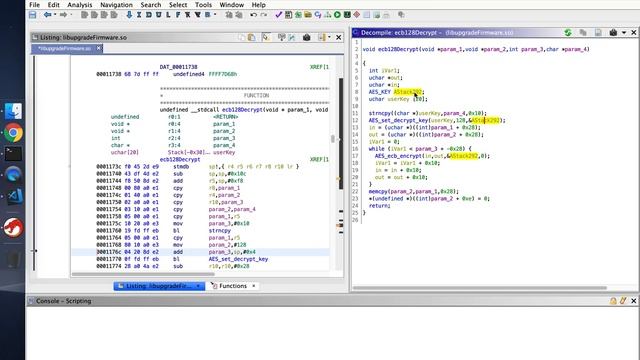Click Export icon in Decompile header
This screenshot has width=640, height=360.
click(x=598, y=32)
